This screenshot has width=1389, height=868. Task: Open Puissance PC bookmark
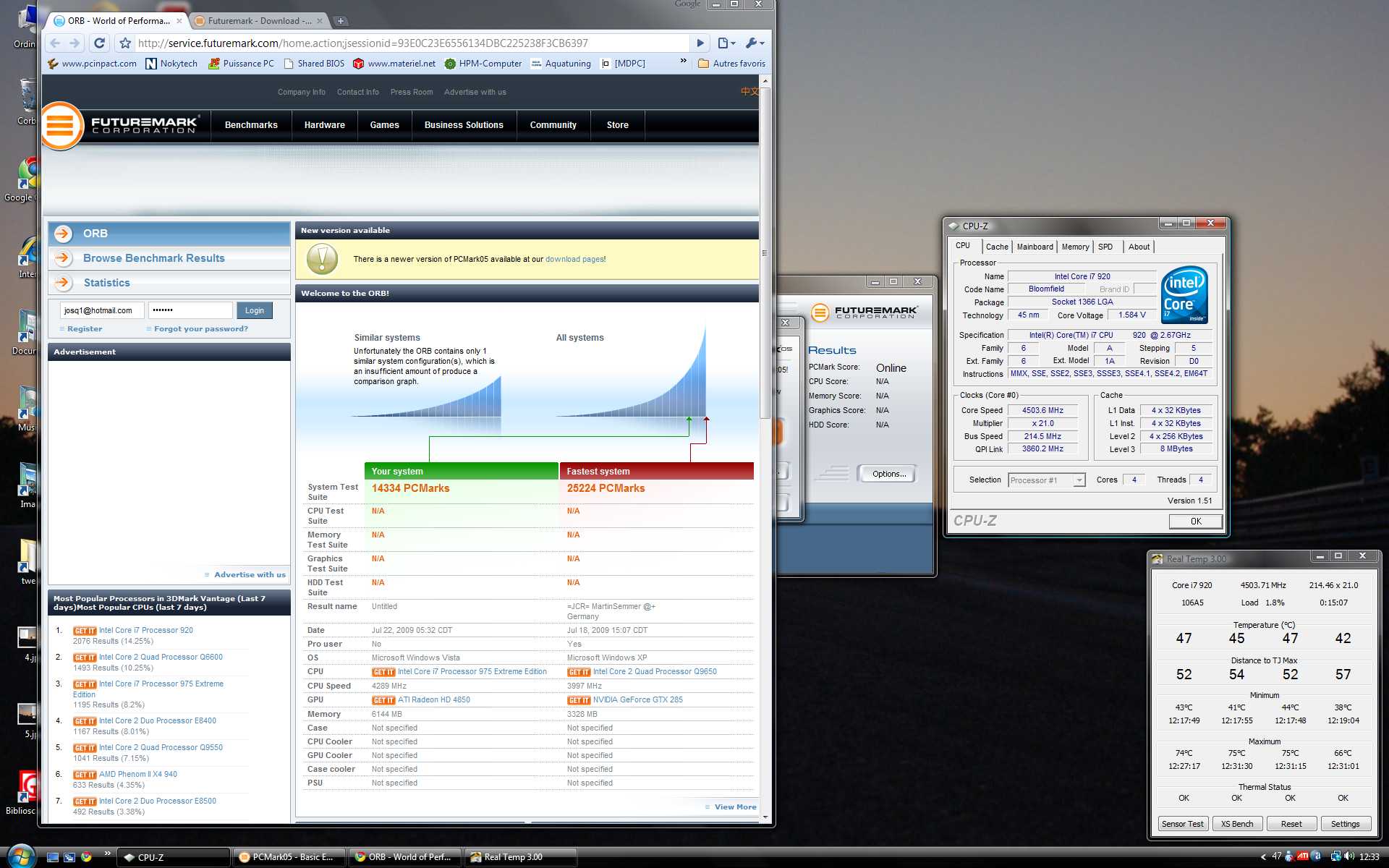(x=241, y=64)
